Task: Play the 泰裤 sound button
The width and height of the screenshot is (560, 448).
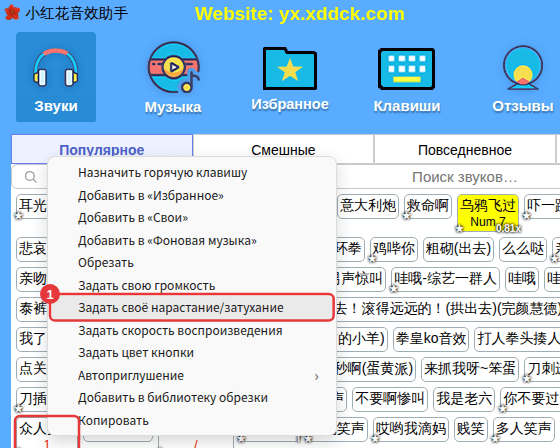Action: coord(32,309)
